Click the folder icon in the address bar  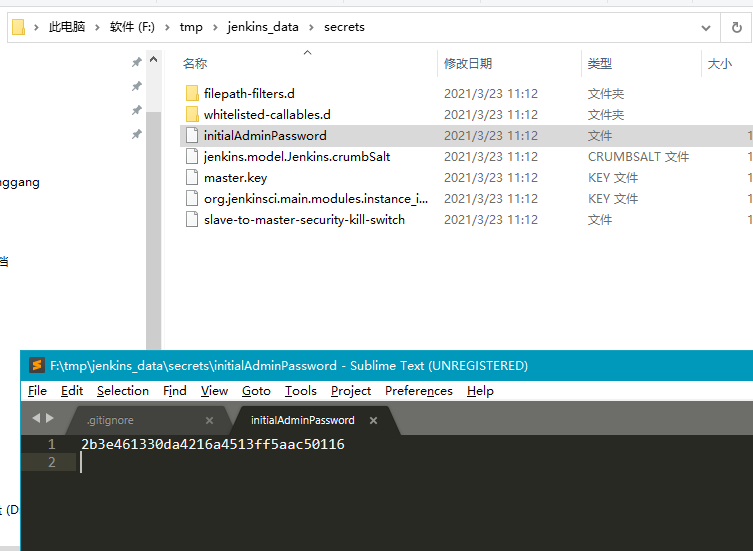18,27
